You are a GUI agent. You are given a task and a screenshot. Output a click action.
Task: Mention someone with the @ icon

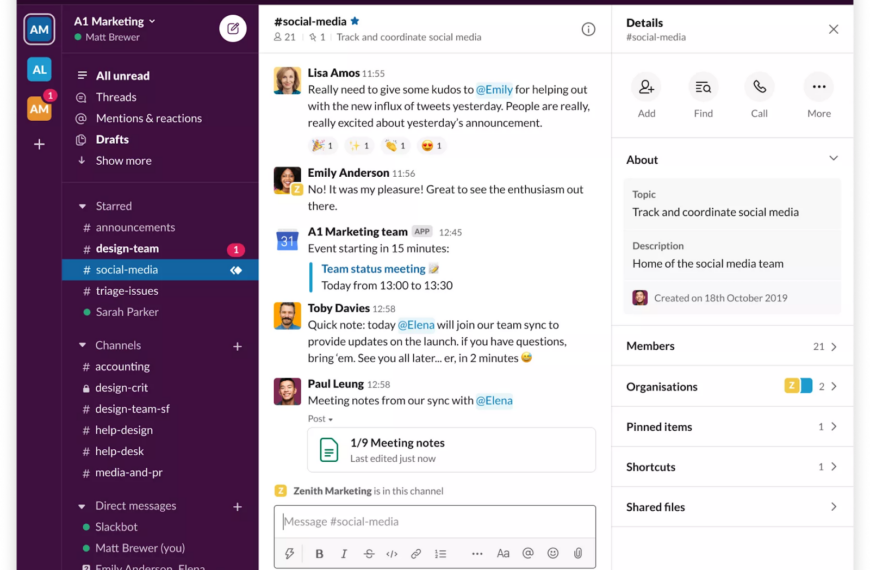[x=528, y=553]
